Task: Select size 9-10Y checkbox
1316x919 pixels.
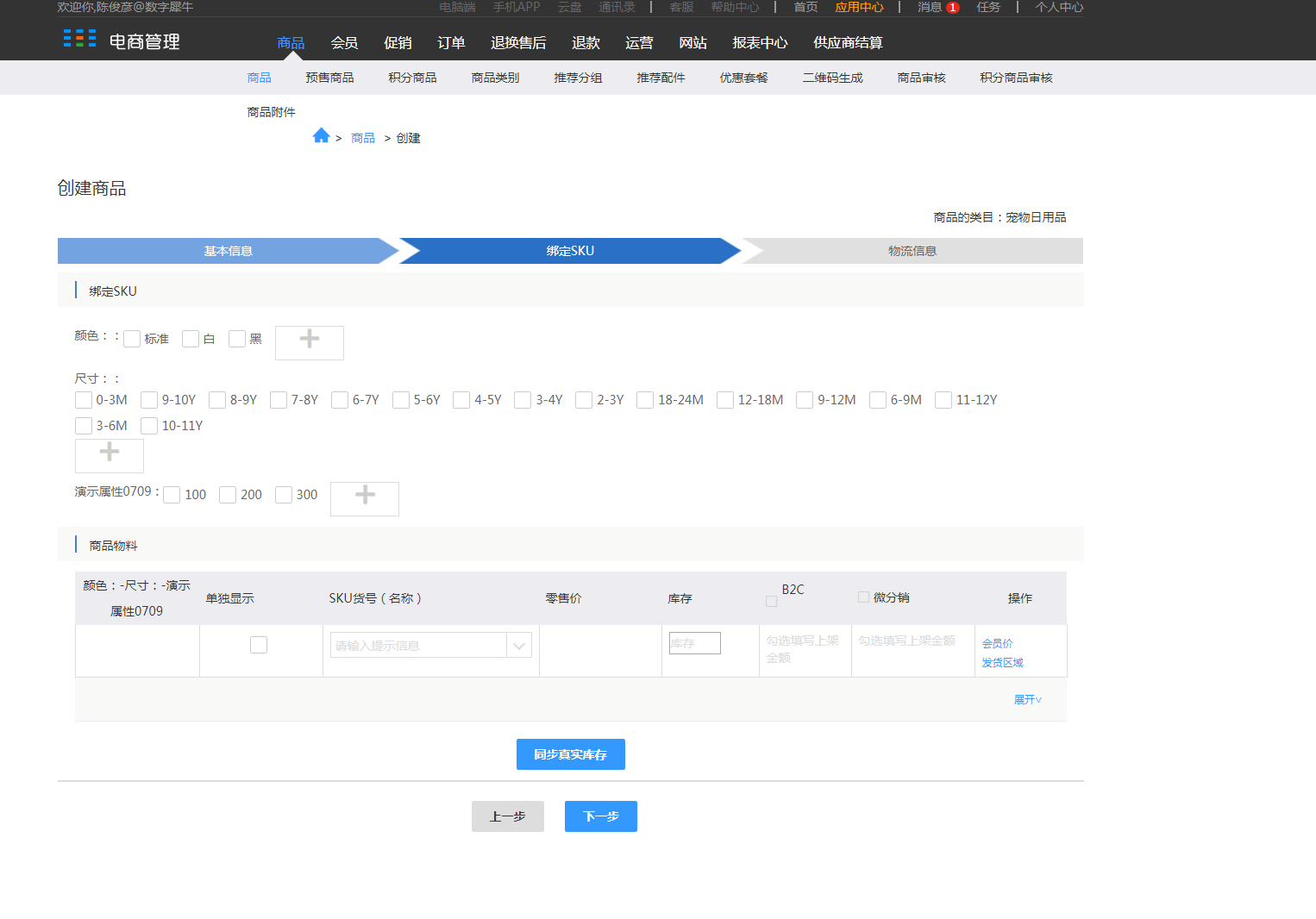Action: coord(149,400)
